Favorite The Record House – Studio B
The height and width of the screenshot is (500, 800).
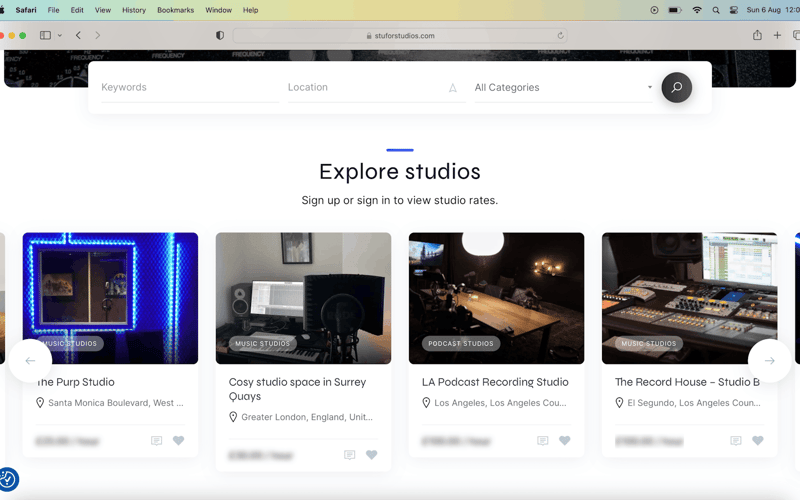(758, 440)
